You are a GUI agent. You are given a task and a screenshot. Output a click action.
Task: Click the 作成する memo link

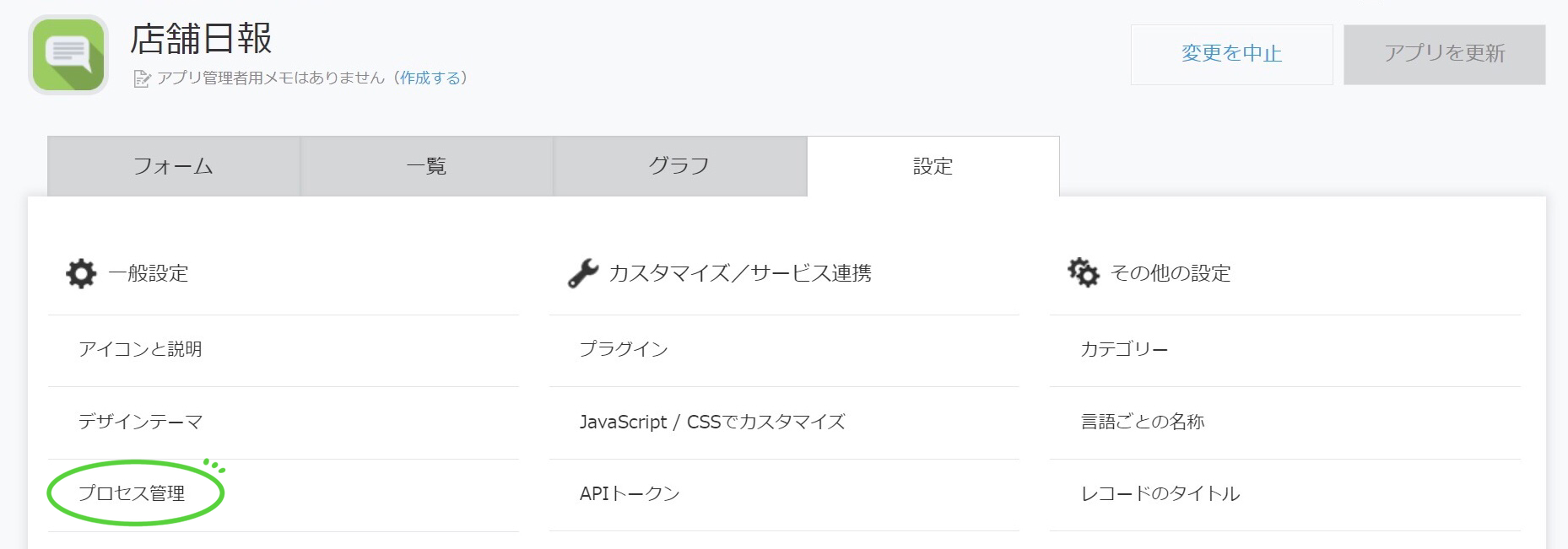coord(430,78)
